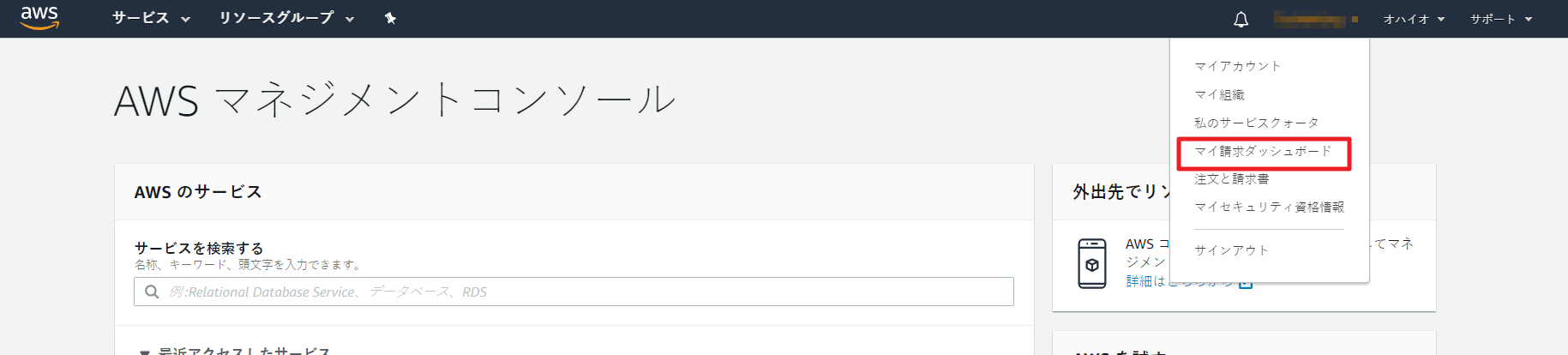
Task: Open the notifications bell
Action: [x=1241, y=19]
